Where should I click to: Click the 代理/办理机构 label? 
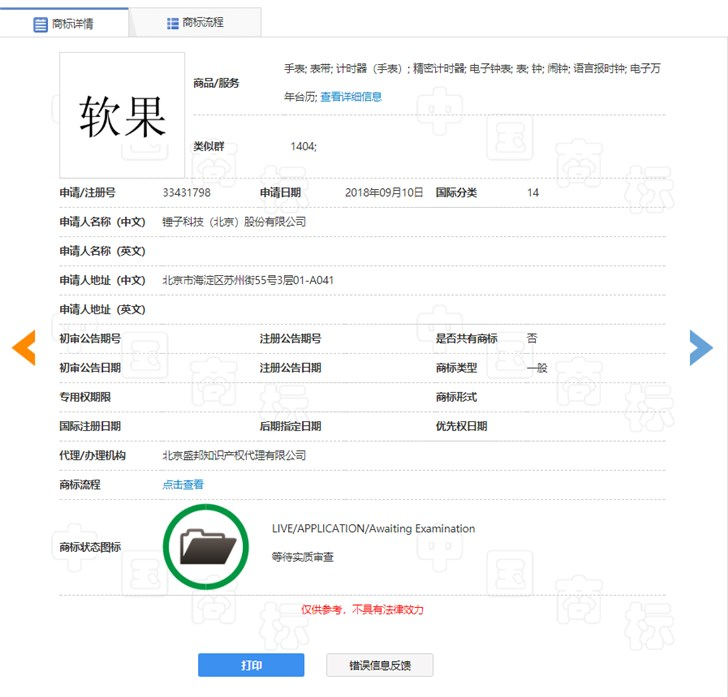(92, 456)
